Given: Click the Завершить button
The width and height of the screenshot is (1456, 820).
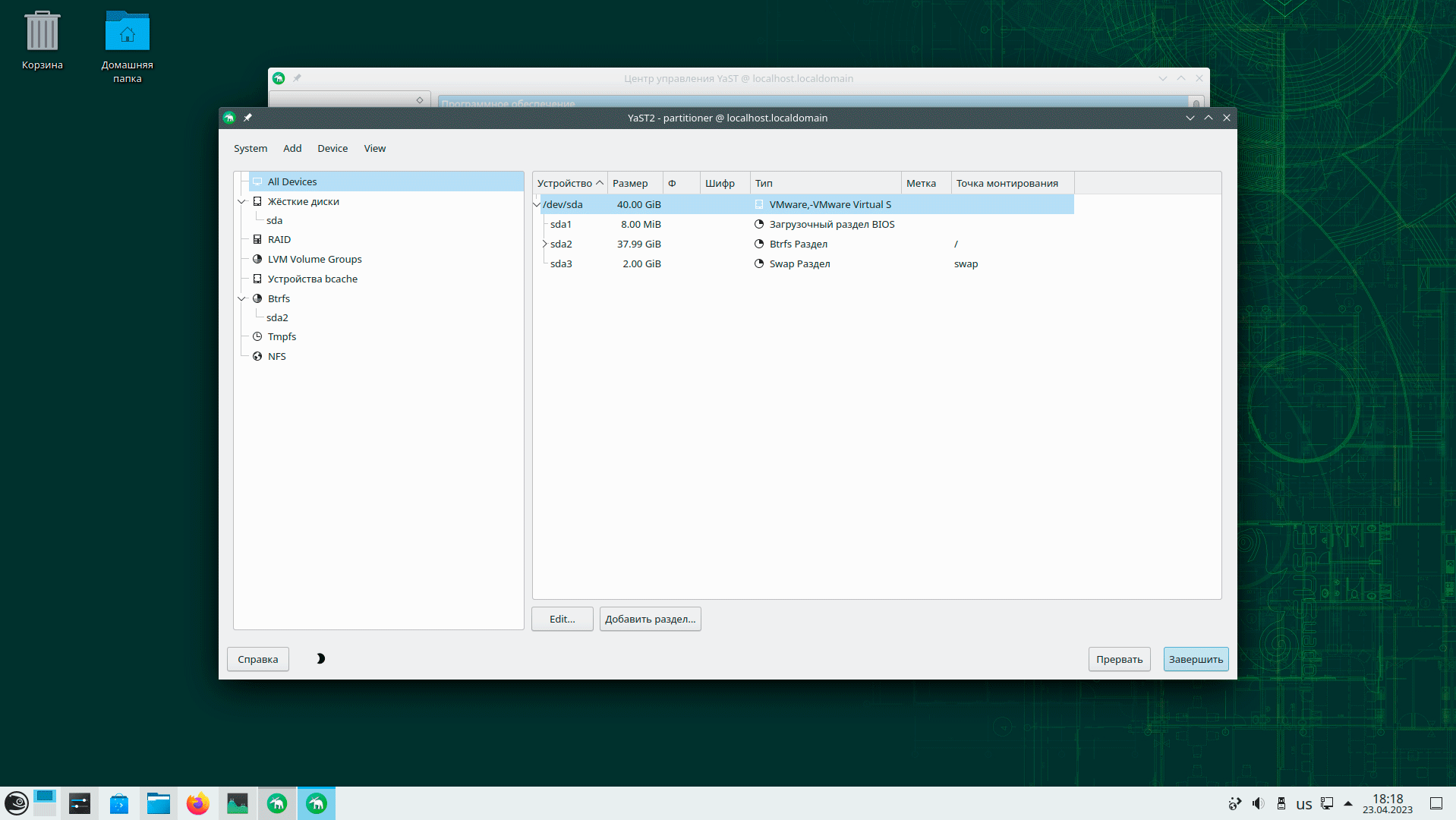Looking at the screenshot, I should pyautogui.click(x=1195, y=659).
